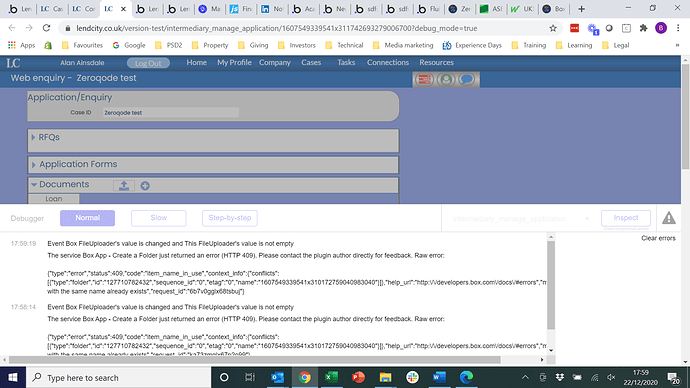Bookmark page with the star icon
This screenshot has height=388, width=690.
(553, 28)
